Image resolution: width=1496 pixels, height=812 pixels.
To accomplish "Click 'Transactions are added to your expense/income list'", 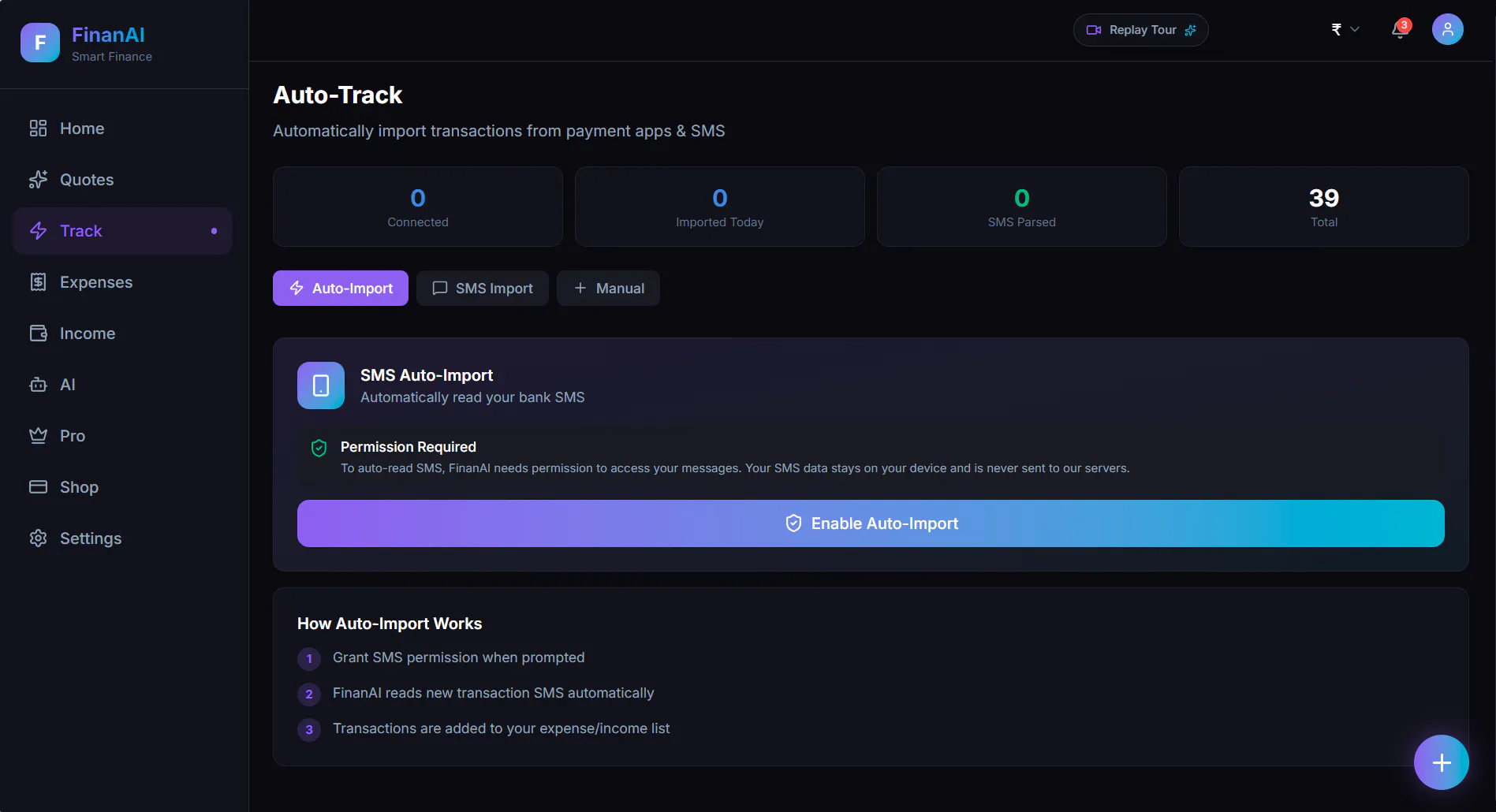I will click(502, 728).
